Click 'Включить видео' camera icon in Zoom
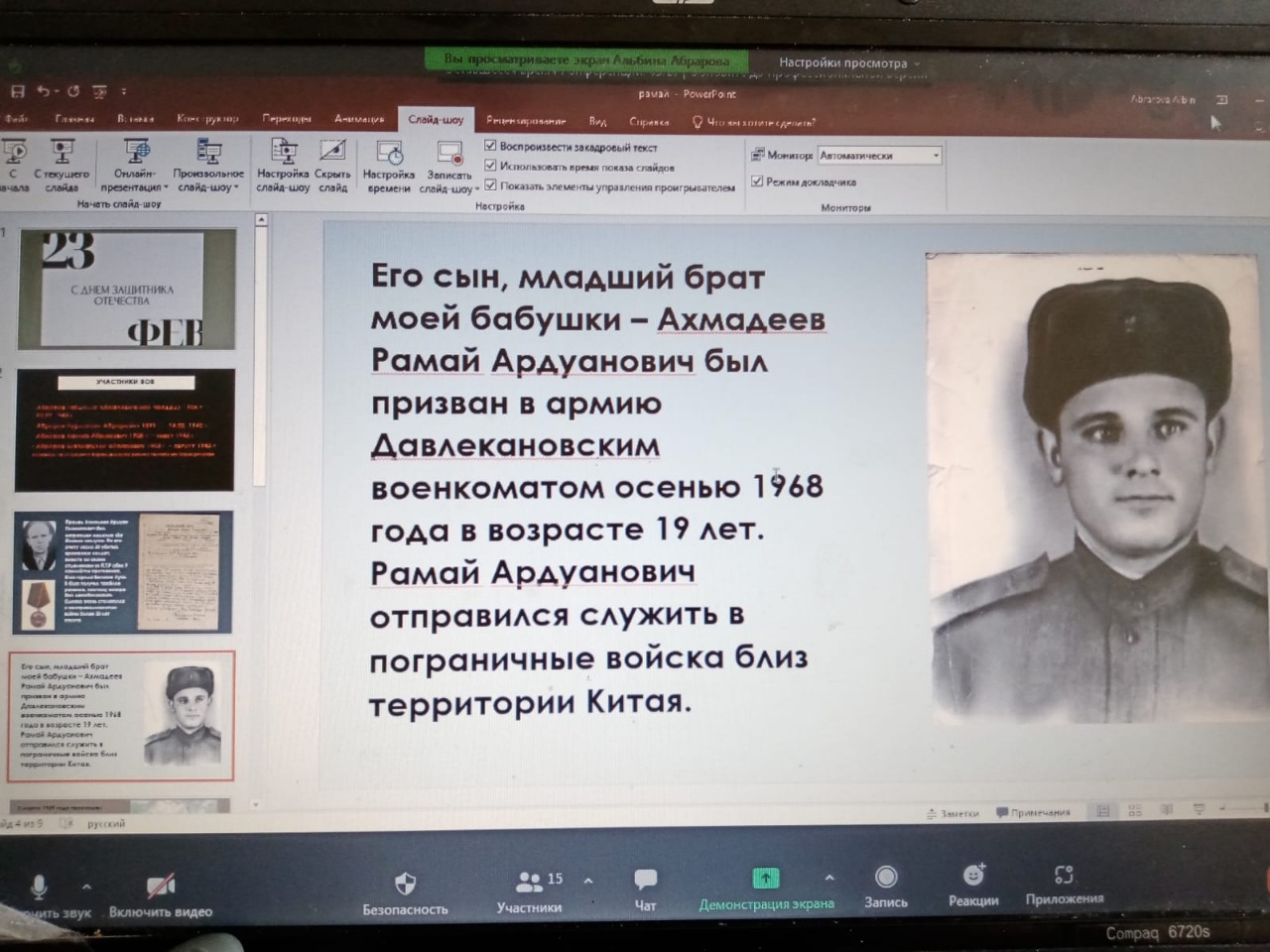1270x952 pixels. 161,884
